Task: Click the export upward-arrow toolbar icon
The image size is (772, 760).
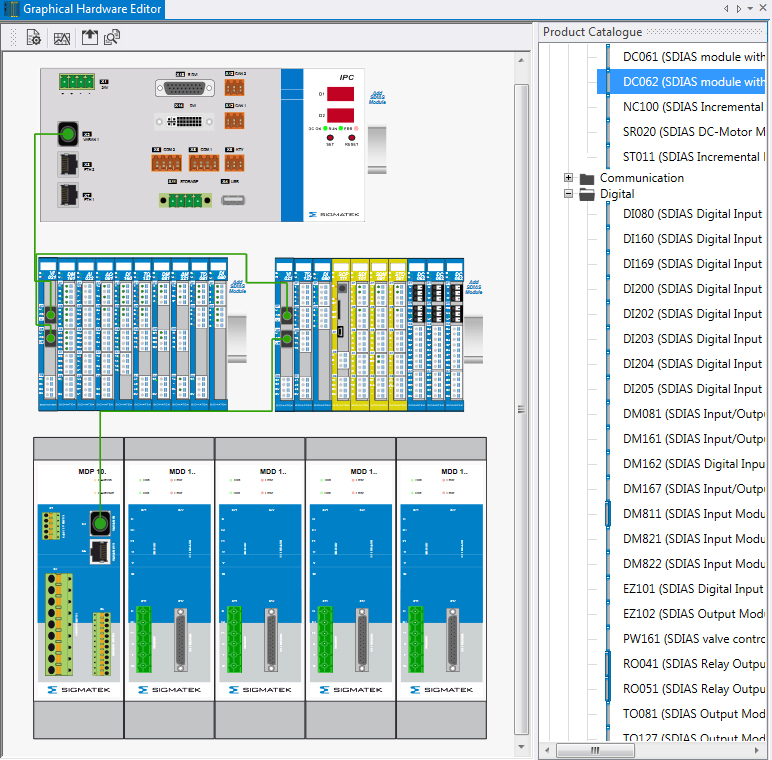Action: pos(90,37)
